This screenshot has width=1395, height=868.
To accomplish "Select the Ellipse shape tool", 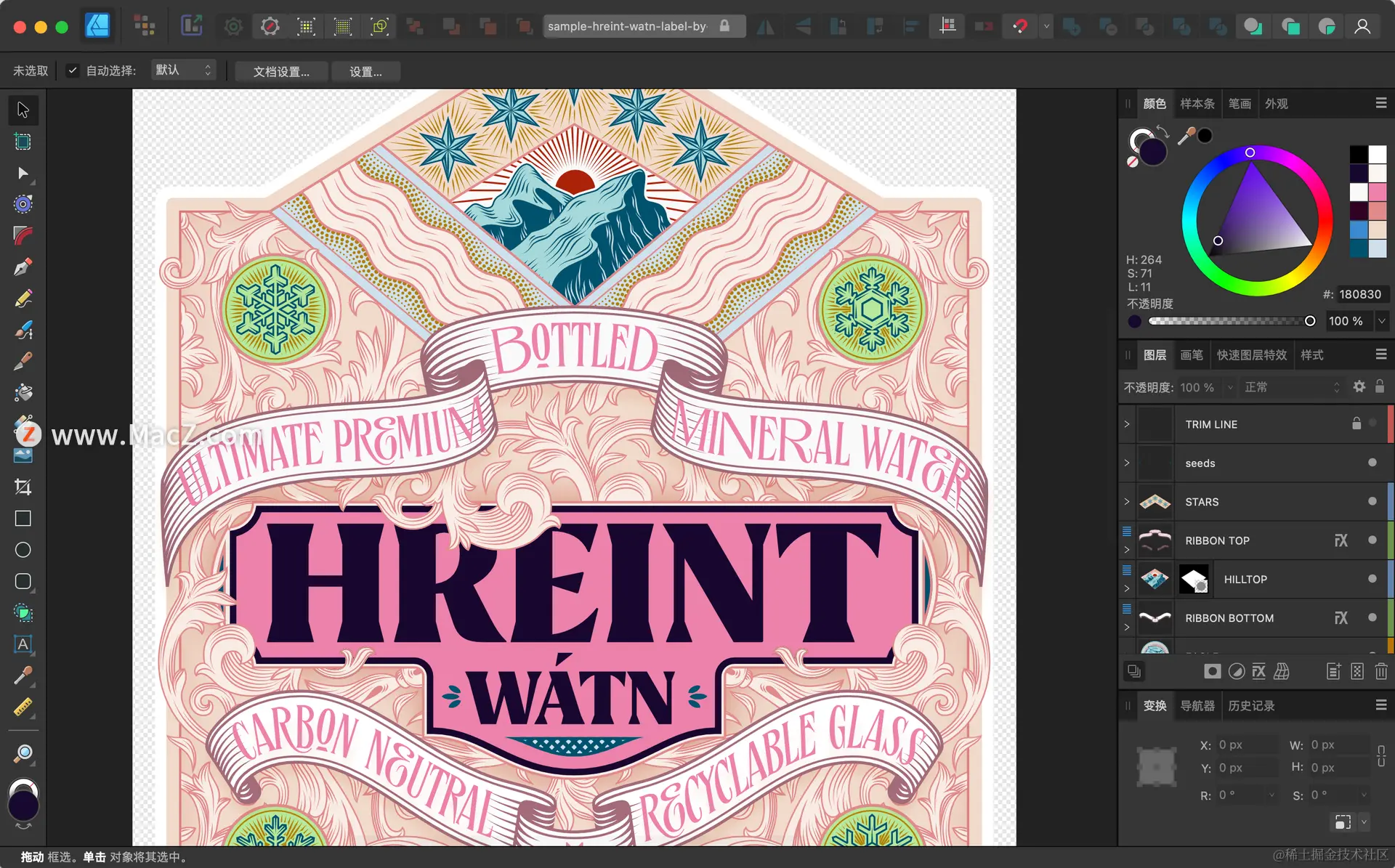I will (23, 550).
